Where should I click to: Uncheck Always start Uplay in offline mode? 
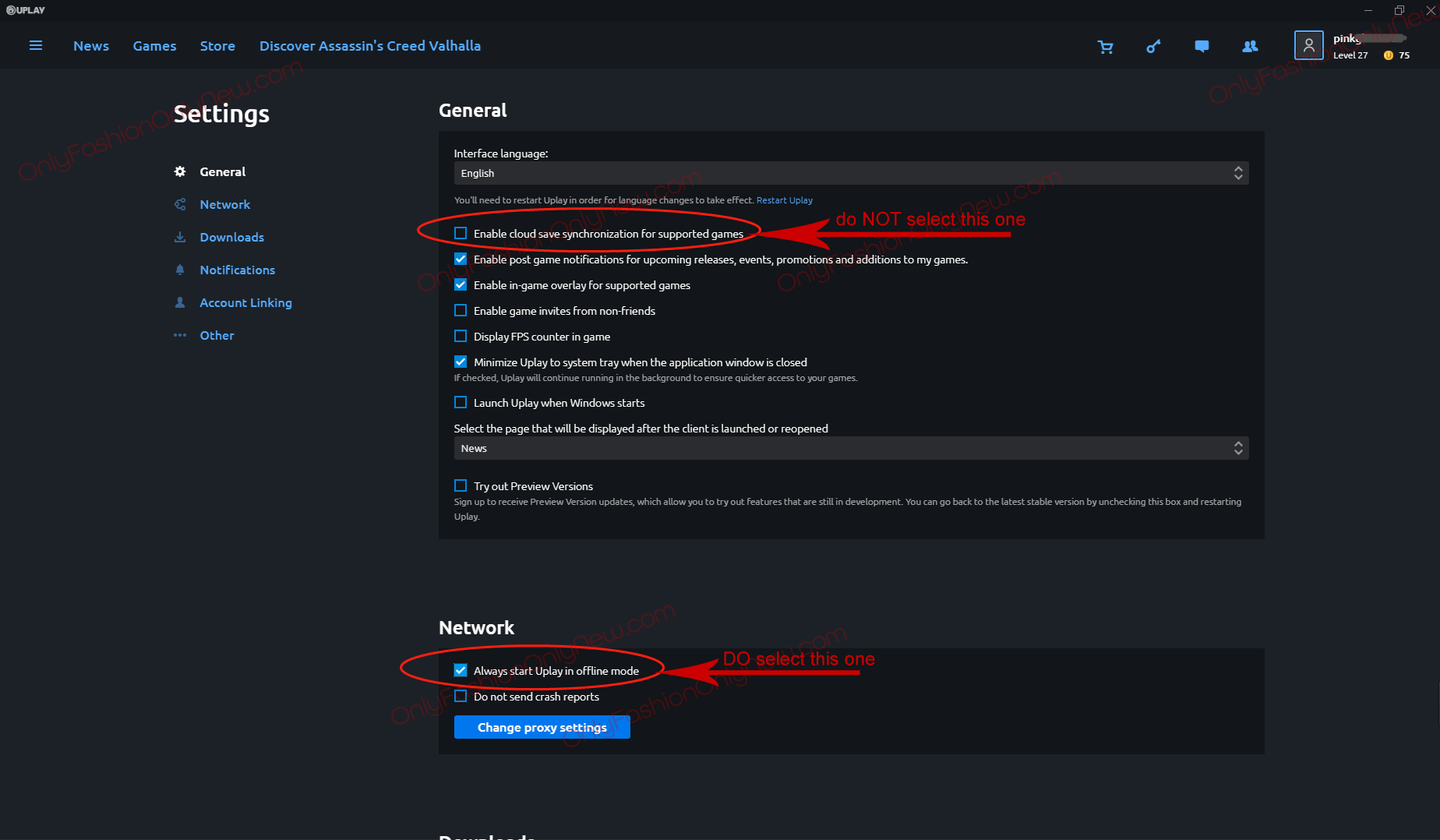click(461, 670)
